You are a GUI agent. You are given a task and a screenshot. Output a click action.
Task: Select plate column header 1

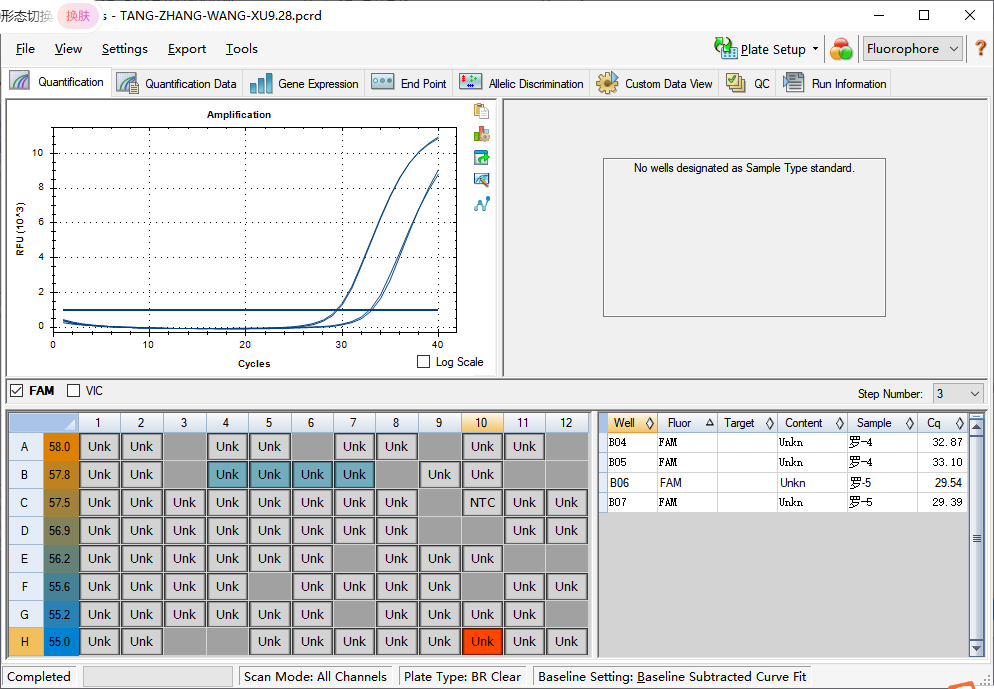[98, 423]
